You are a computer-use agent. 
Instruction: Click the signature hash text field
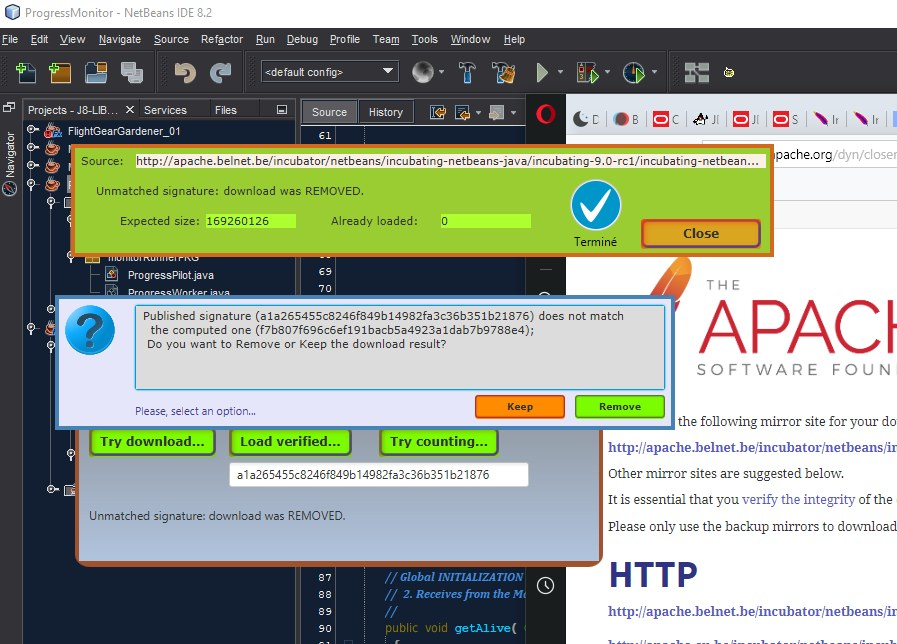pyautogui.click(x=378, y=475)
